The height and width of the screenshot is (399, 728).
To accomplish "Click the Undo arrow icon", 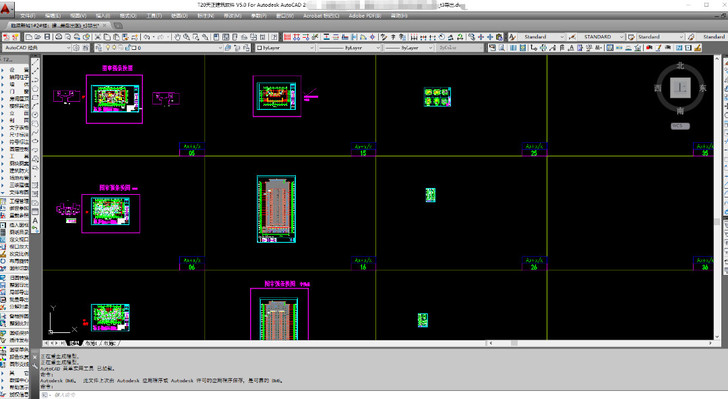I will 146,37.
